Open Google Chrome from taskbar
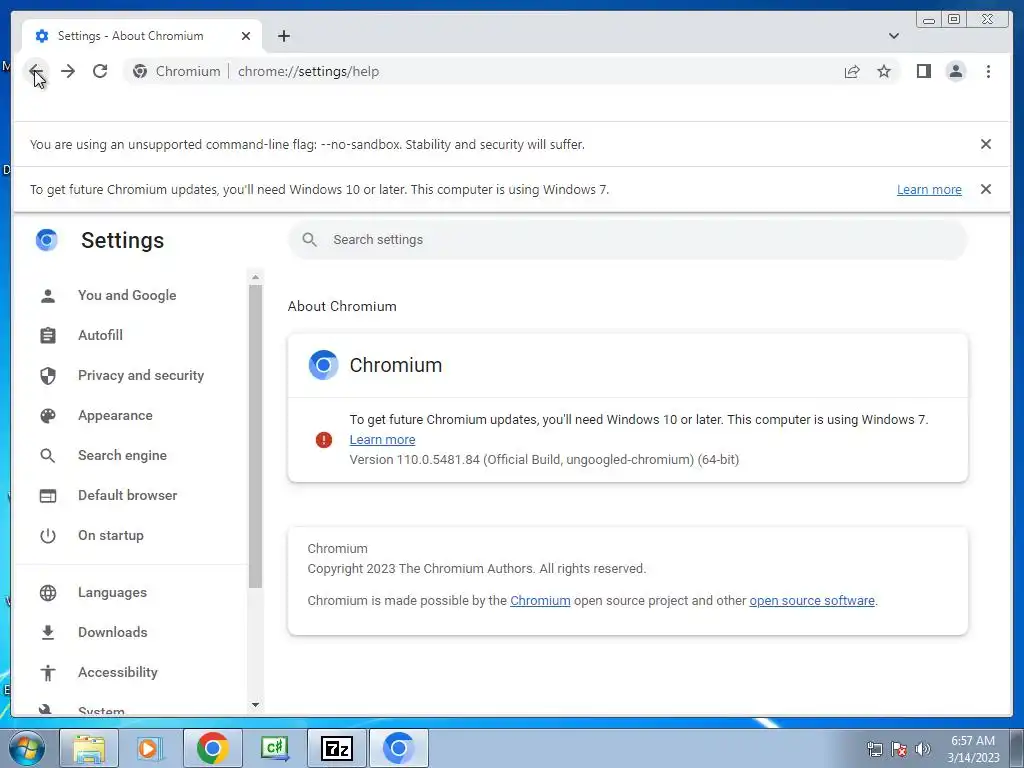 (212, 748)
